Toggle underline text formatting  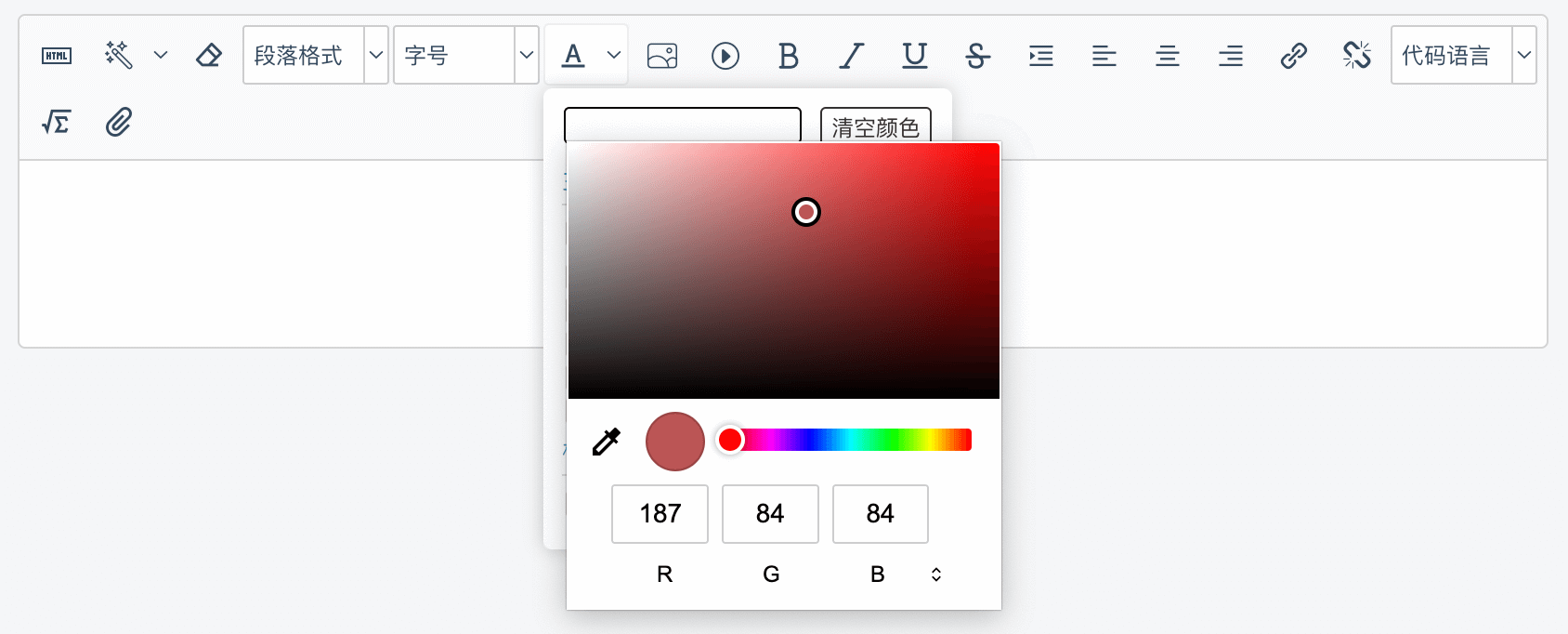tap(915, 56)
